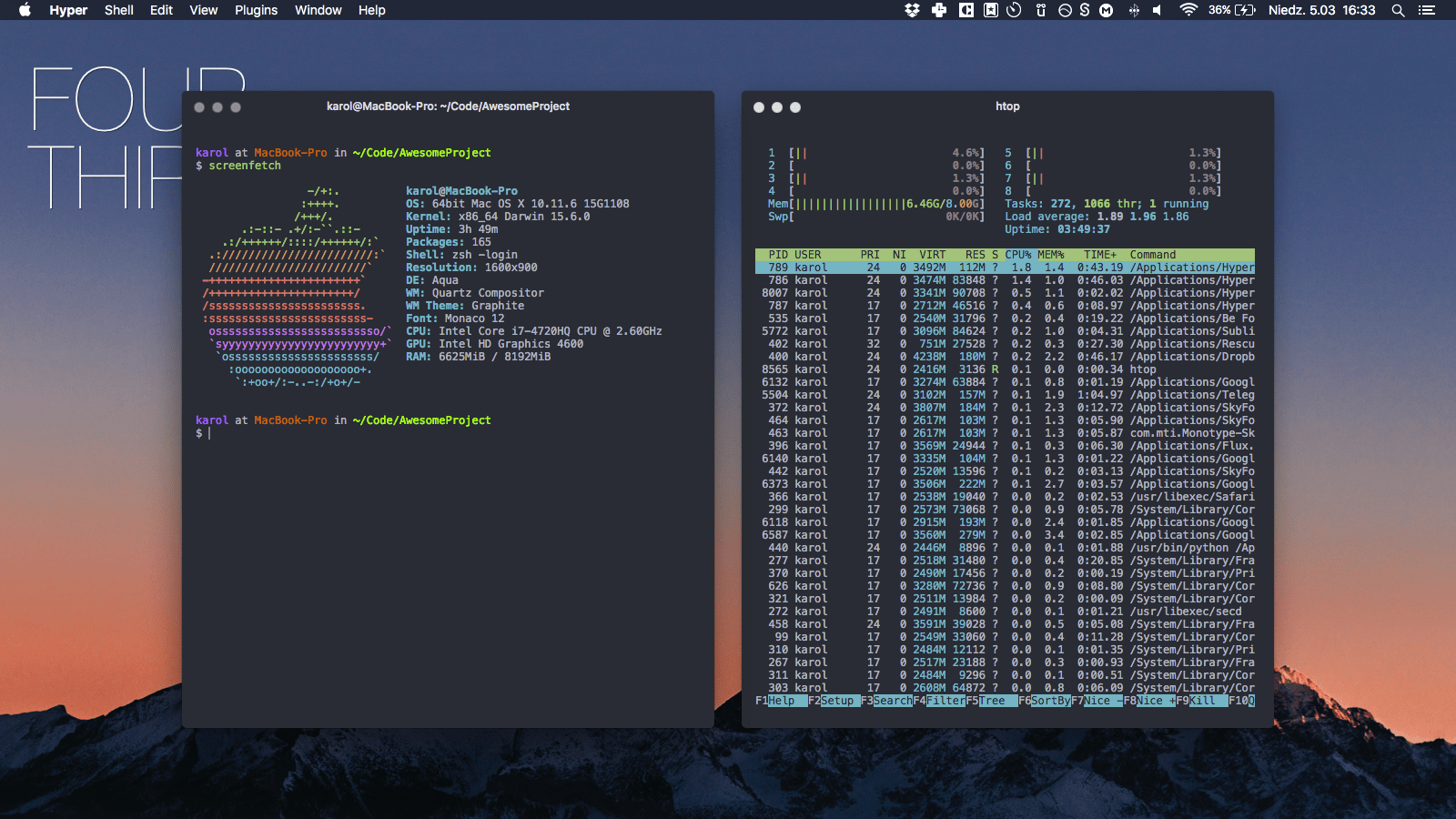Open the bookmark star menu bar icon

[x=991, y=10]
